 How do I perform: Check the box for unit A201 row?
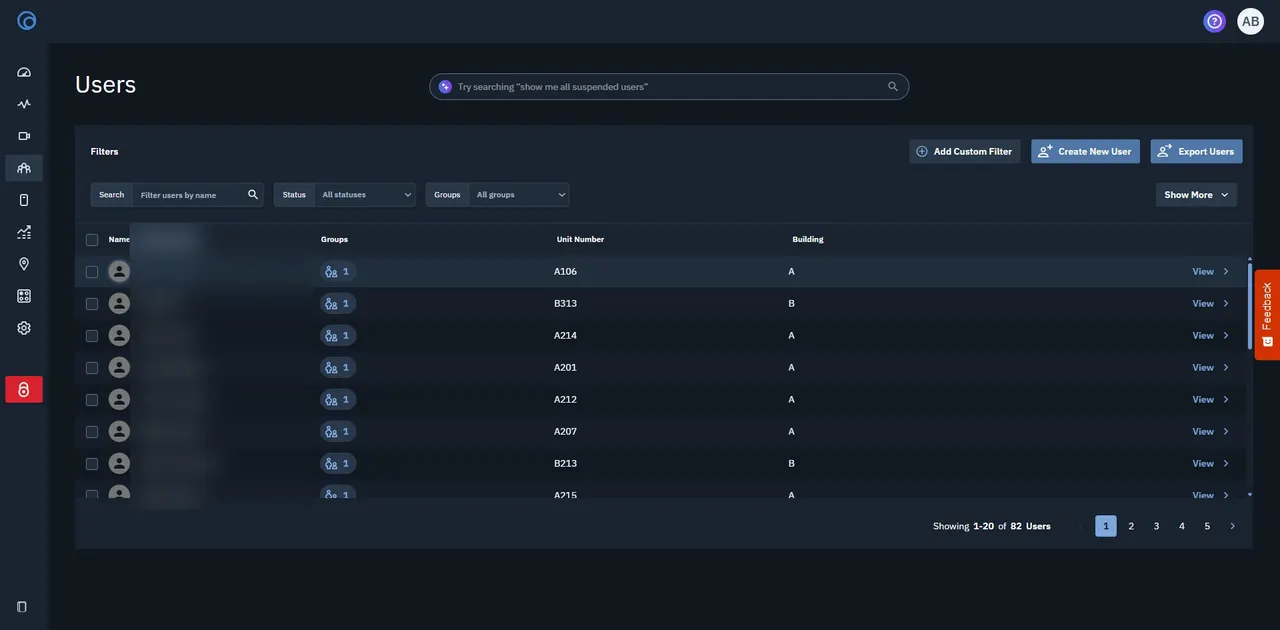[x=92, y=368]
